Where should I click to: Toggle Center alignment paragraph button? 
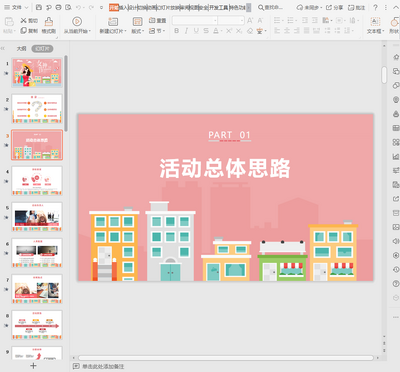point(287,31)
